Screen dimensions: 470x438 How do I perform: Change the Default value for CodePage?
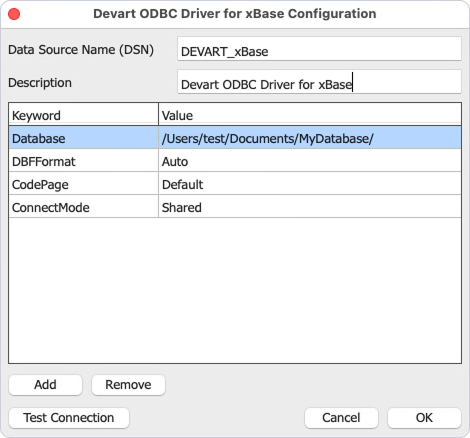pos(310,184)
